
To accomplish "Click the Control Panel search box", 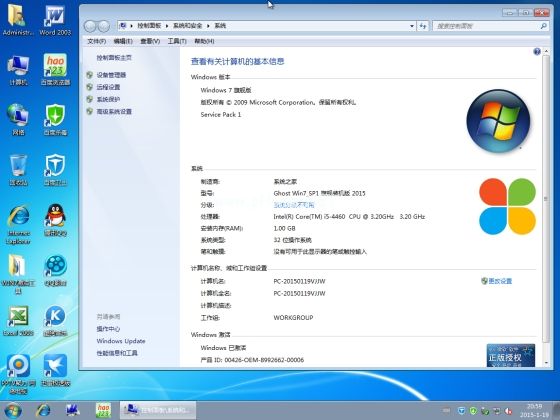I will coord(490,26).
